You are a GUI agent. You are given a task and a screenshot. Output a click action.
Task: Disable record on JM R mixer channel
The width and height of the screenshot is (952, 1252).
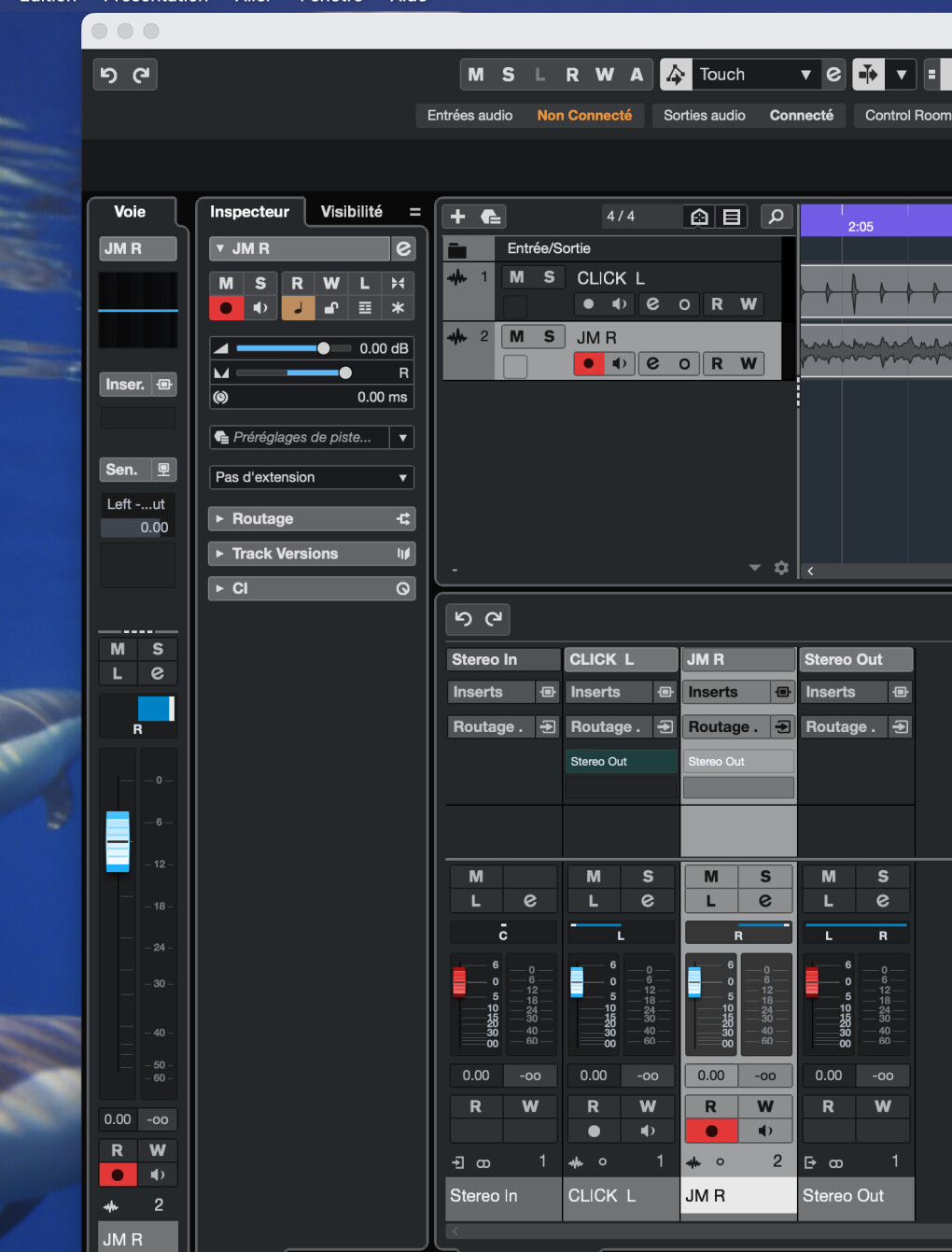click(711, 1131)
